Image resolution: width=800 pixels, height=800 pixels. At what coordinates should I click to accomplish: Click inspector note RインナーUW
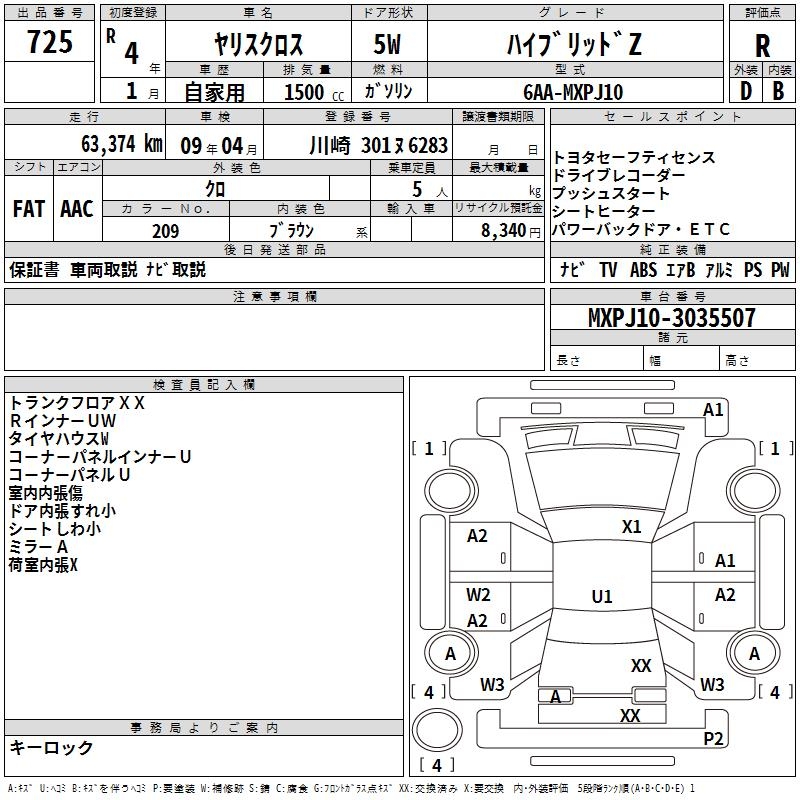click(x=62, y=420)
